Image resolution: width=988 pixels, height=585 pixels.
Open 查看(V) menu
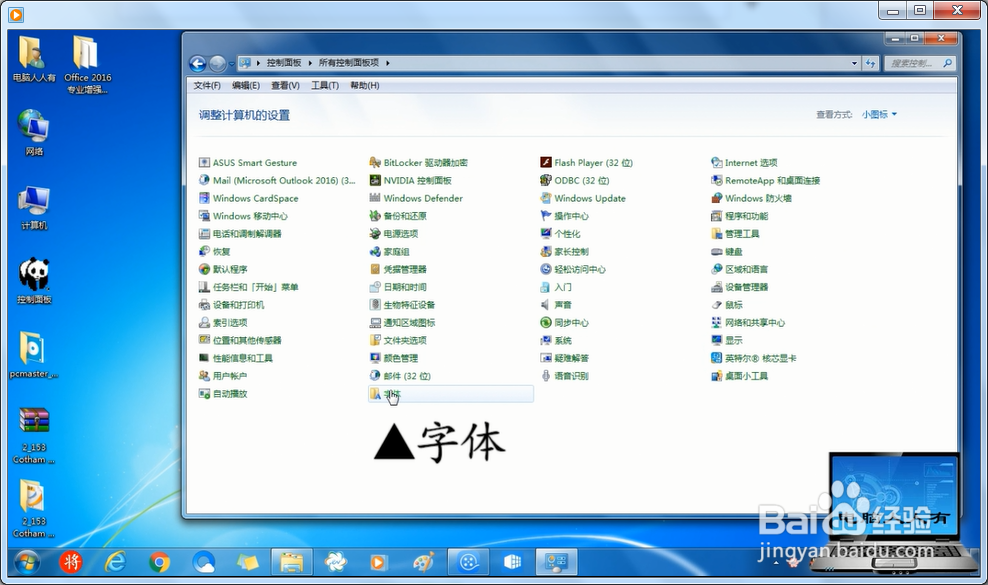point(285,86)
